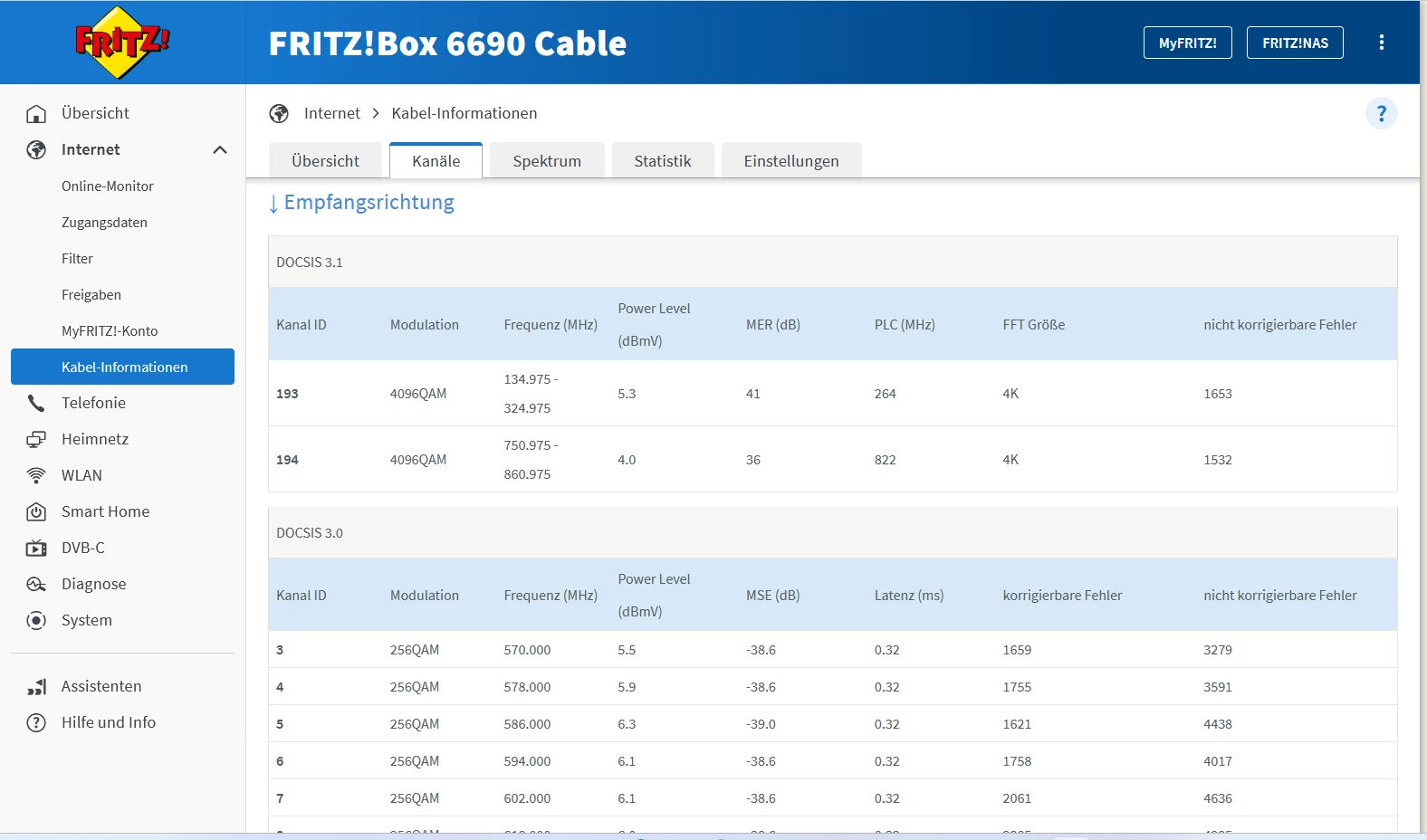Click the Smart Home icon

pos(36,511)
